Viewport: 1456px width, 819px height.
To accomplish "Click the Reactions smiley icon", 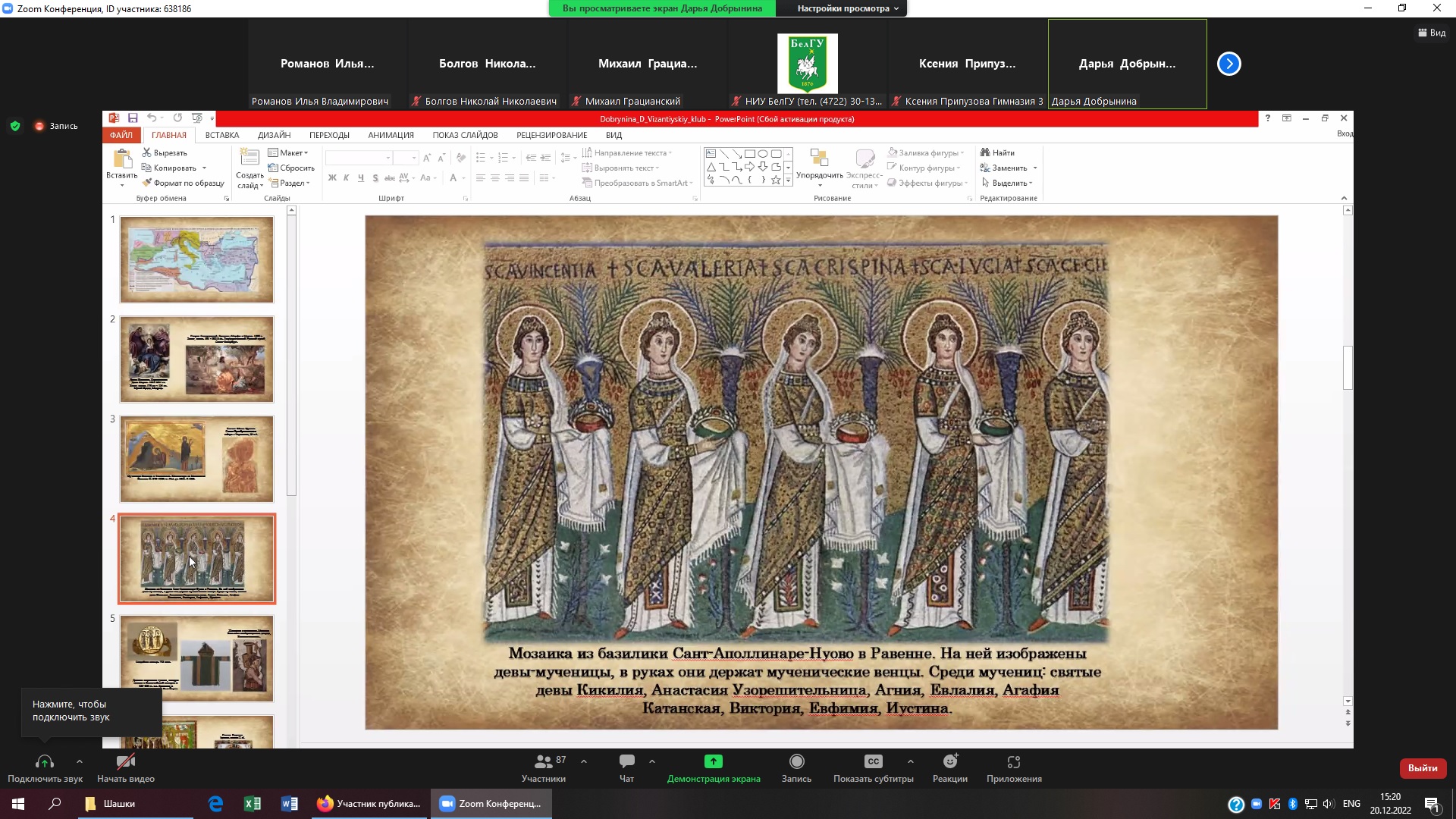I will click(949, 762).
